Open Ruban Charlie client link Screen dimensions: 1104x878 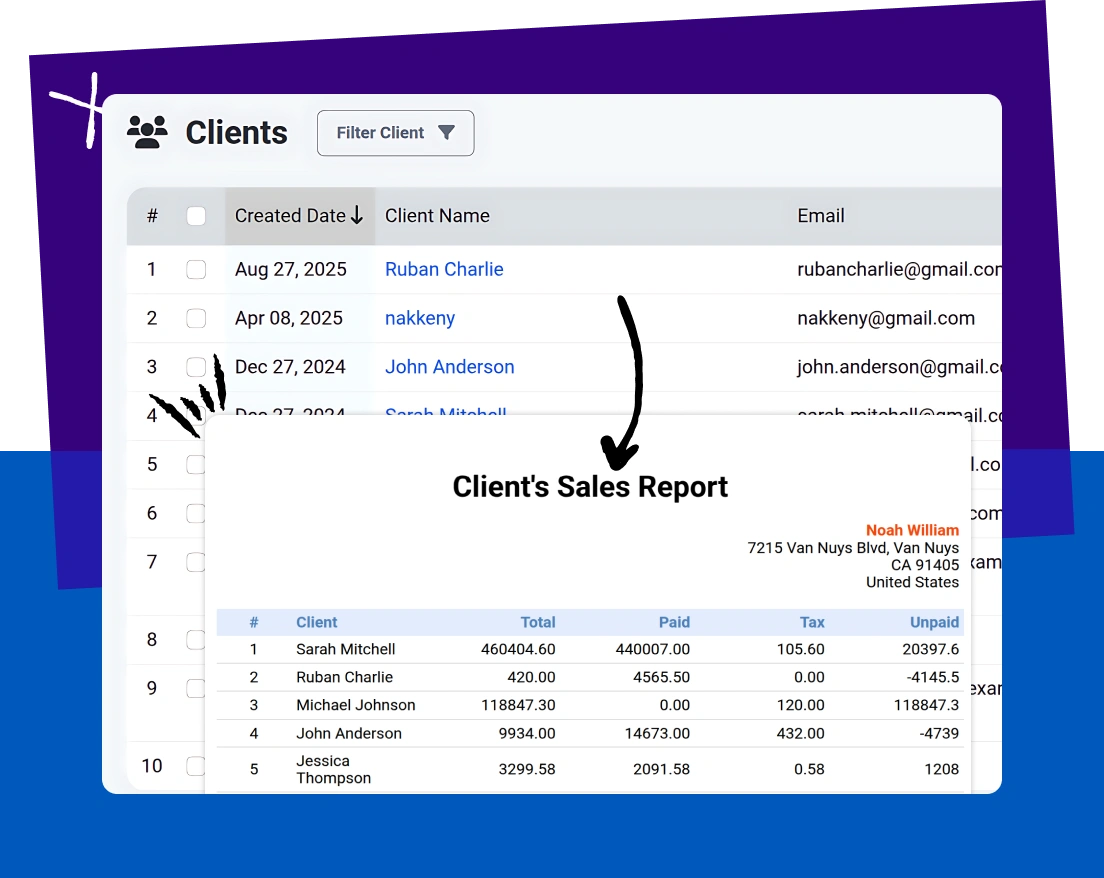click(x=444, y=269)
